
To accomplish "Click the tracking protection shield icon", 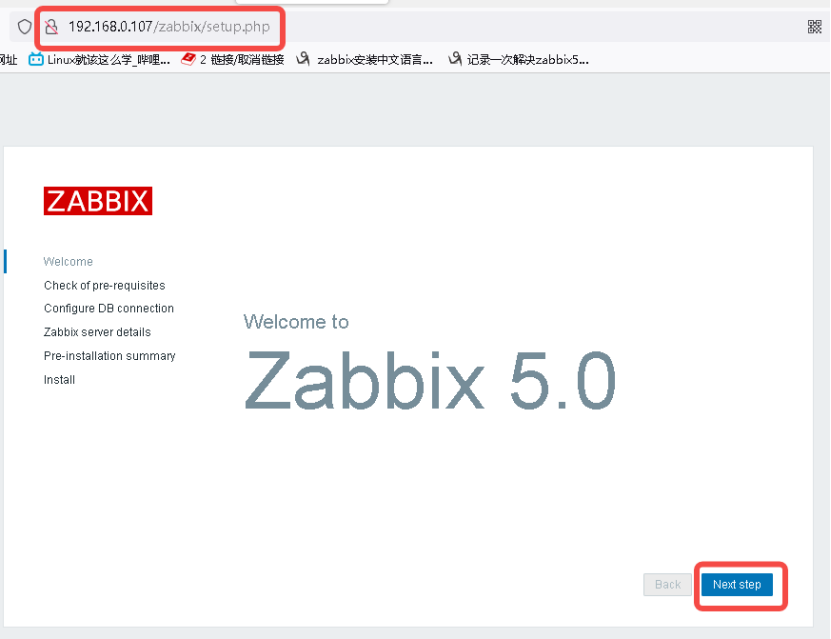I will click(x=24, y=26).
